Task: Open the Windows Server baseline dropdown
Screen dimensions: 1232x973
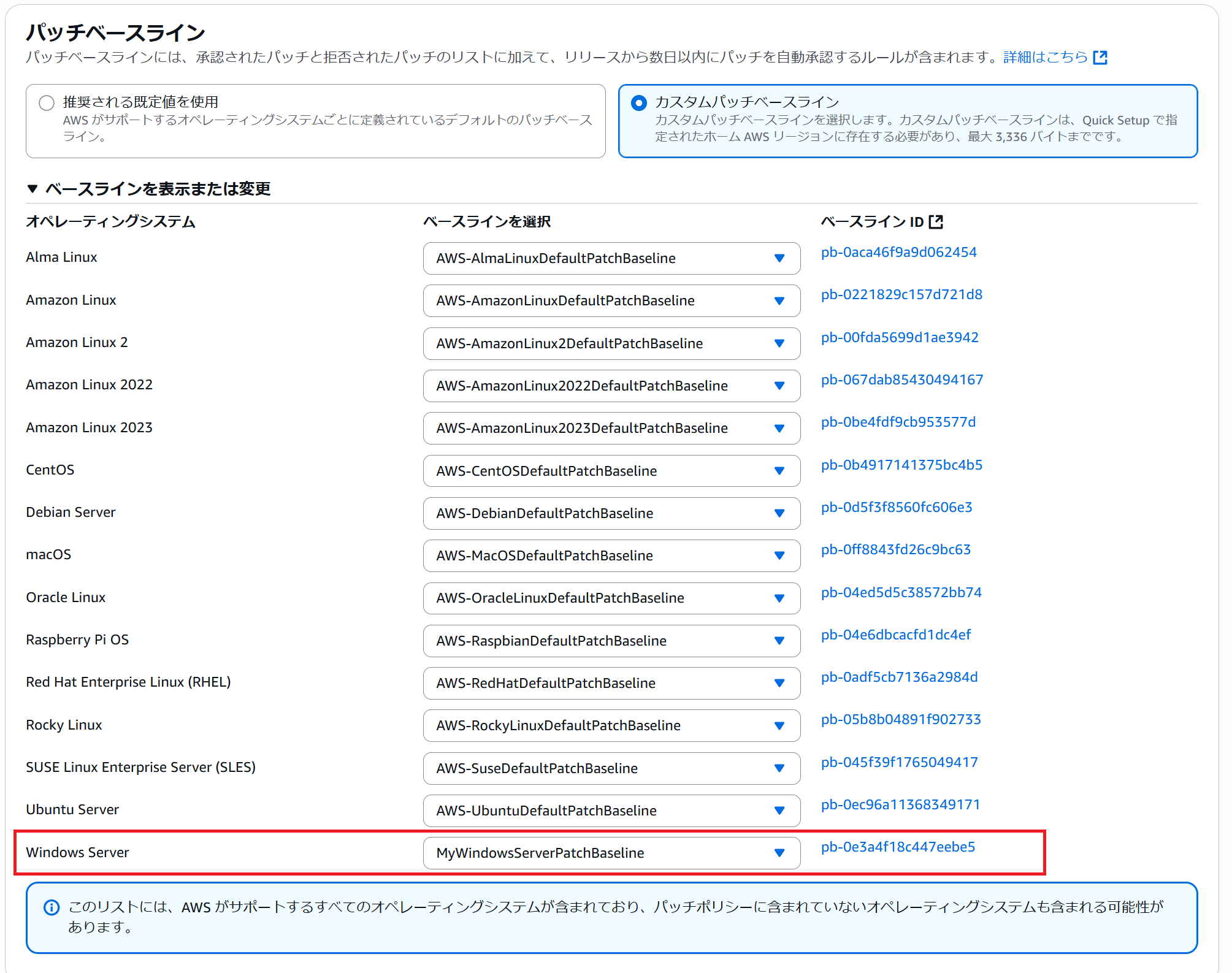Action: pyautogui.click(x=611, y=853)
